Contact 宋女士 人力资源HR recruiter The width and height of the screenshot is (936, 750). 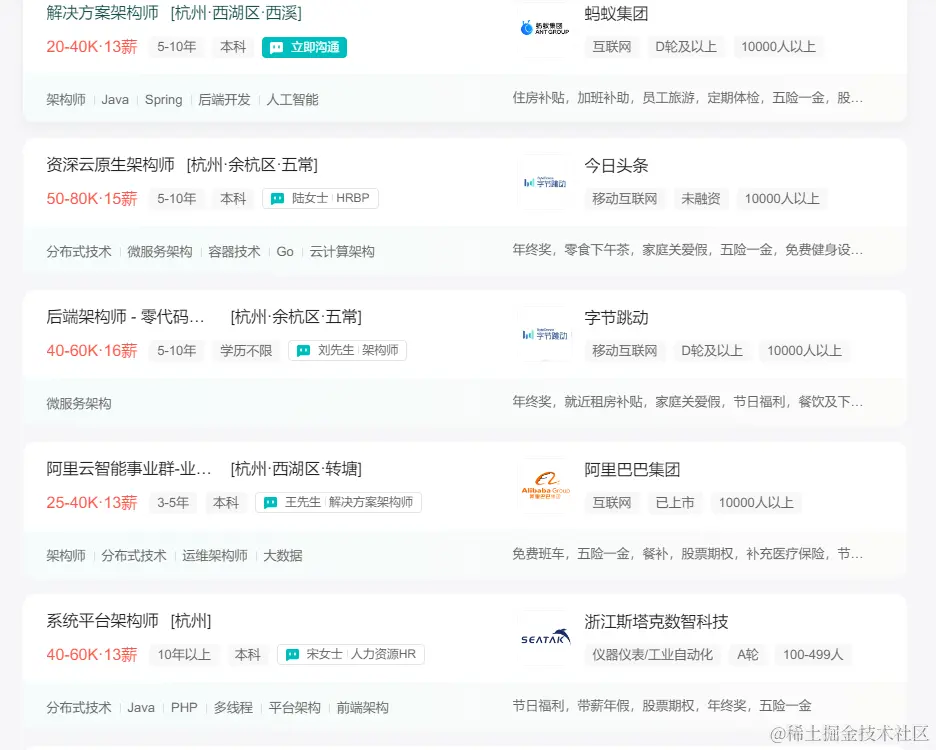(x=351, y=654)
